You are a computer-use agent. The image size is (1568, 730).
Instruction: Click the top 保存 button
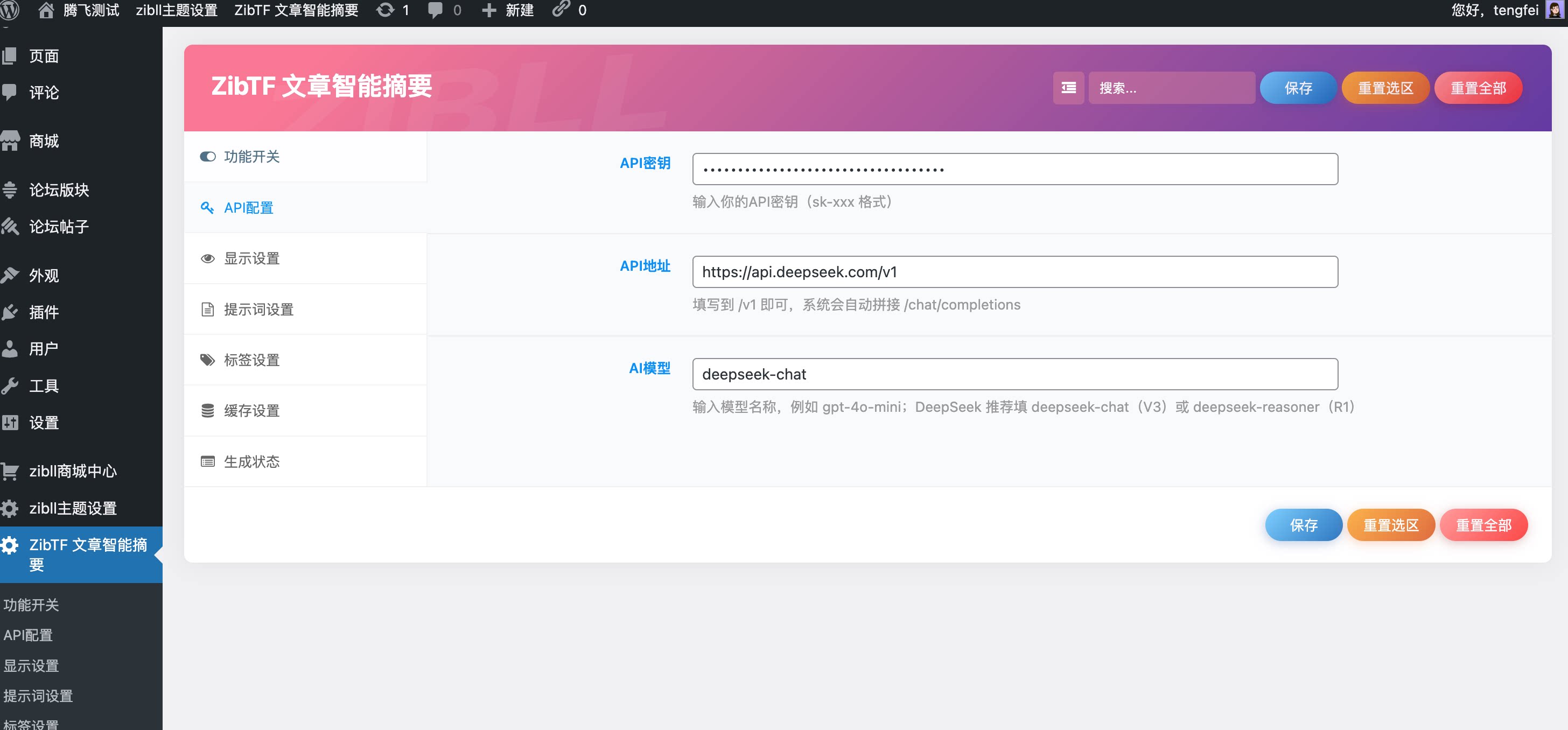[1298, 88]
